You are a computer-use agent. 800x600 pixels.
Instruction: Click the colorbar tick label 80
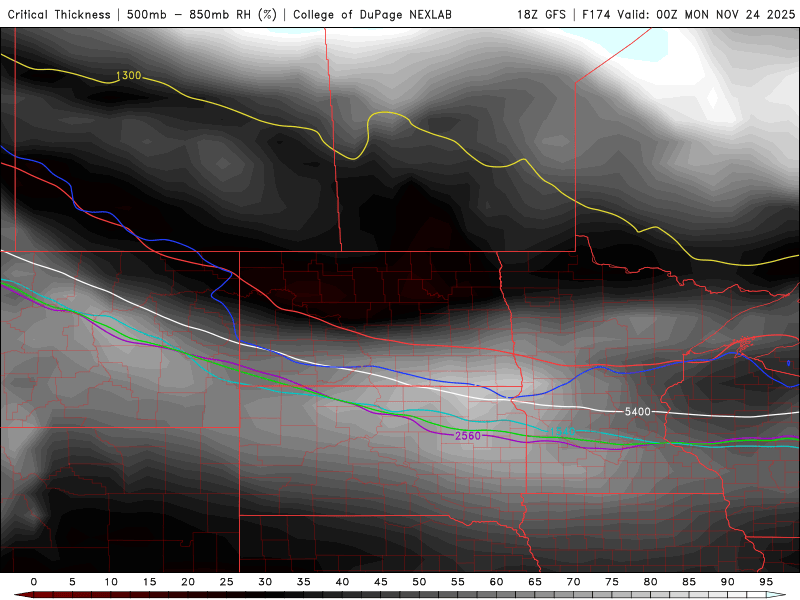click(650, 582)
